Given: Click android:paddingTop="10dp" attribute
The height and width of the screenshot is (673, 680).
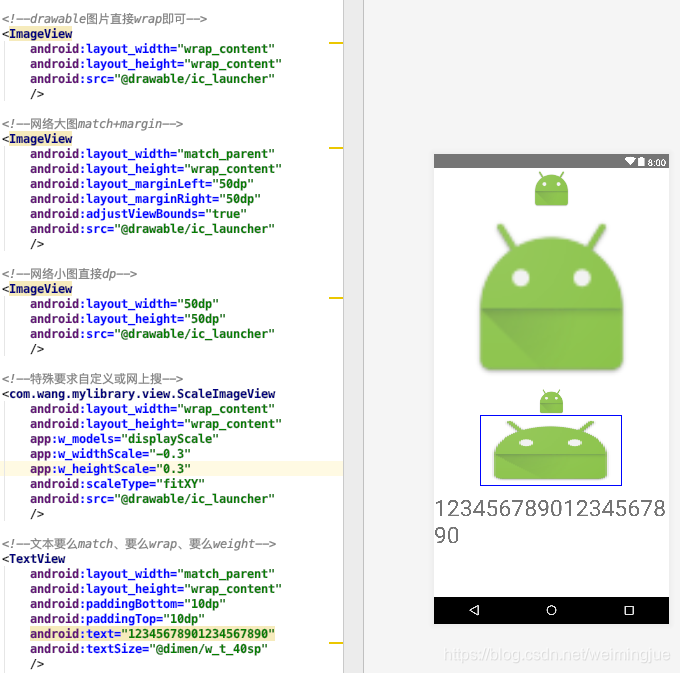Looking at the screenshot, I should point(117,619).
